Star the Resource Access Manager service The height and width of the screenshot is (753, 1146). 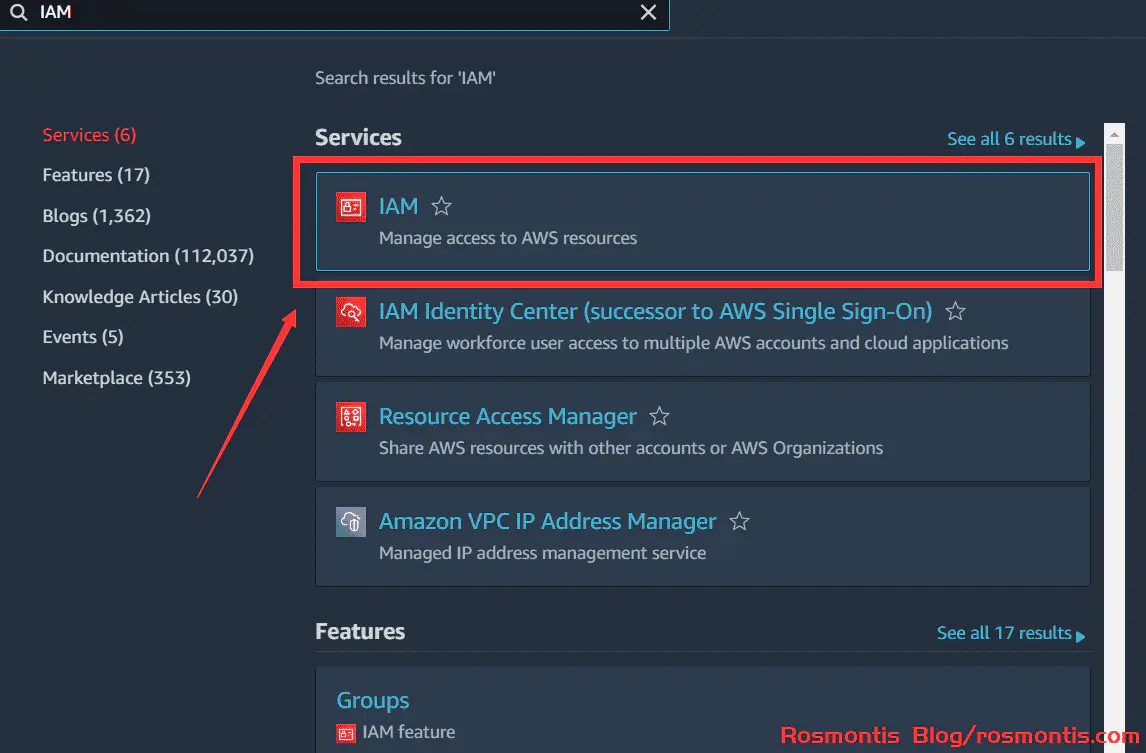click(659, 416)
